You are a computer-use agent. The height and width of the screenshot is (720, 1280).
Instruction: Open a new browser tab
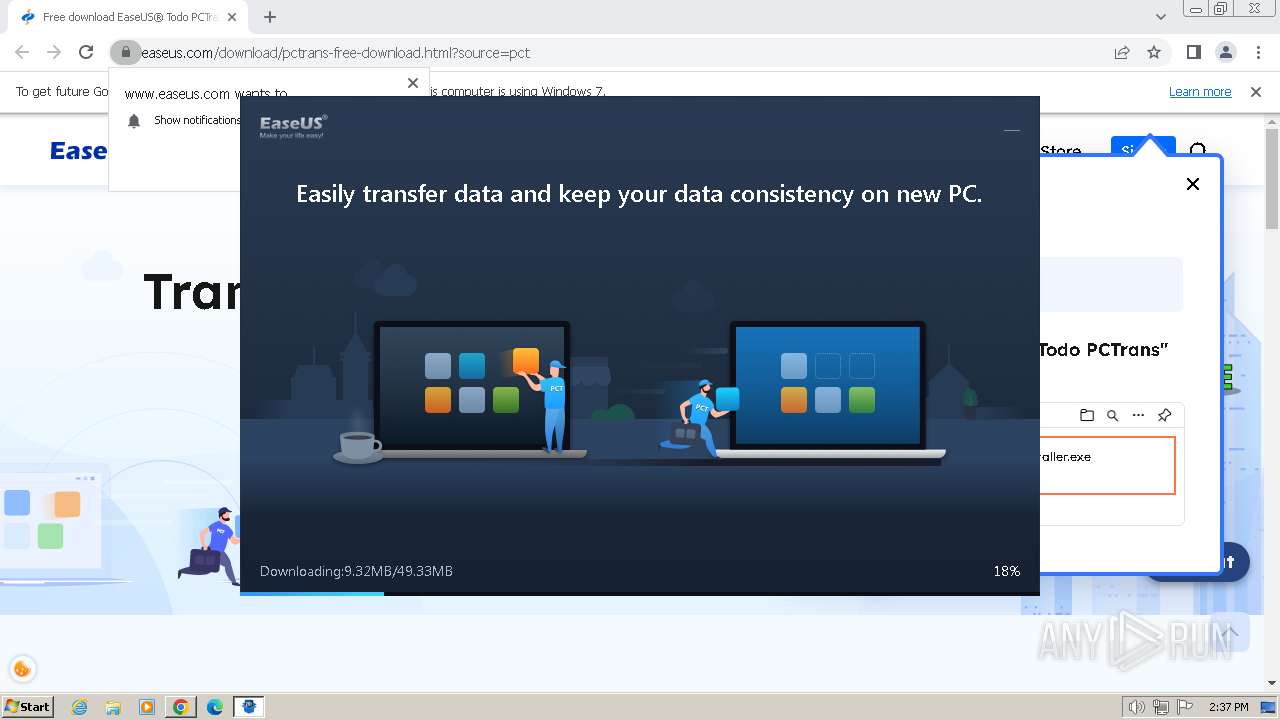[x=270, y=17]
